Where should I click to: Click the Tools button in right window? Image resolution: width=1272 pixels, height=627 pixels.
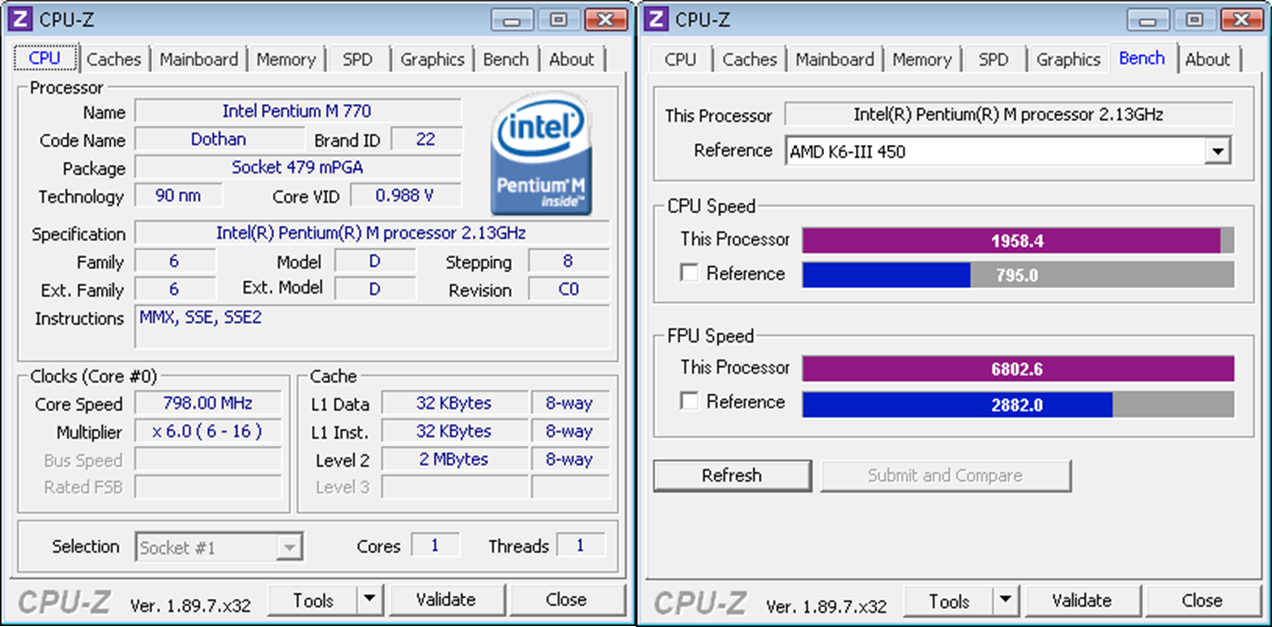coord(949,601)
